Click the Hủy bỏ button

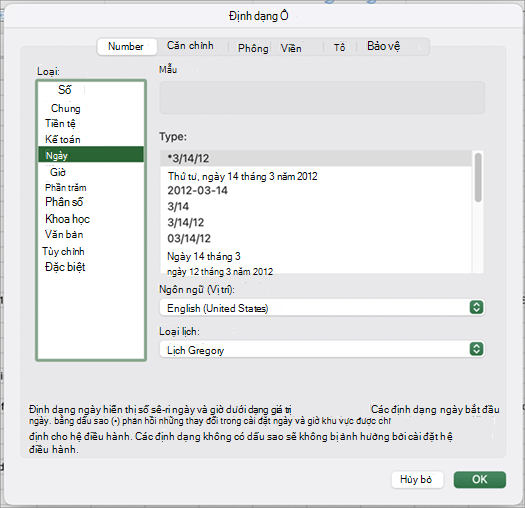417,480
